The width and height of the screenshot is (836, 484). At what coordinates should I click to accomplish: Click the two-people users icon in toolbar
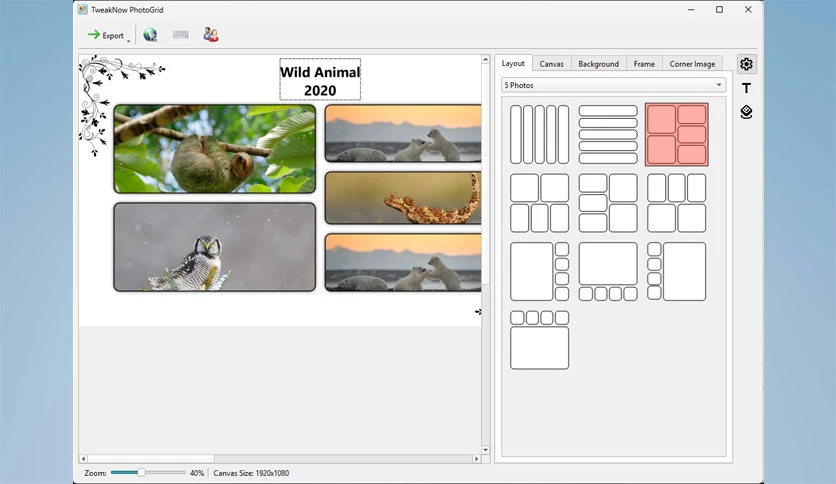[x=211, y=35]
